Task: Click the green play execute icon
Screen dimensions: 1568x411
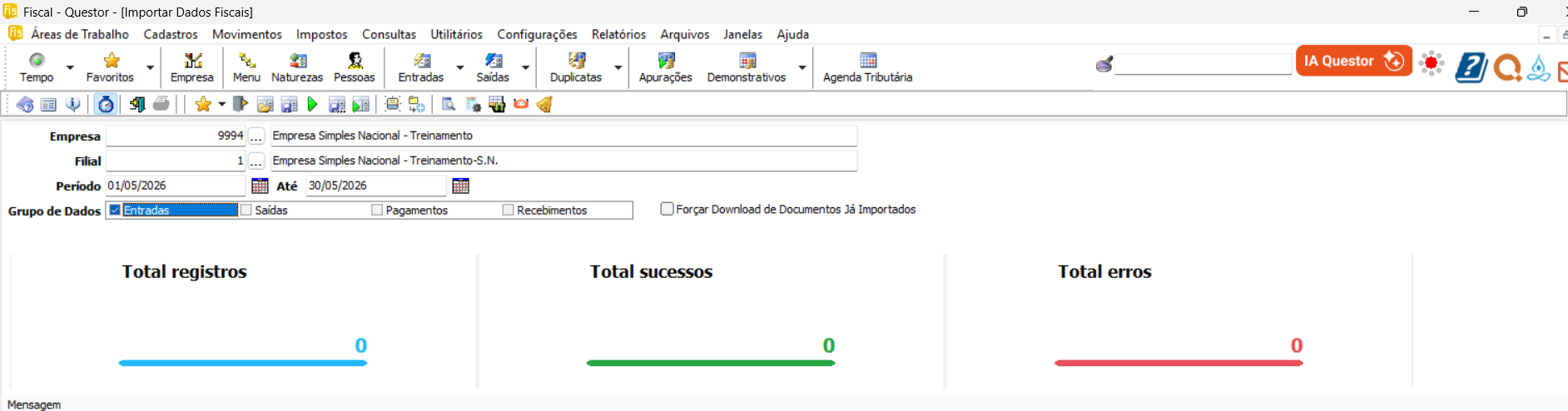Action: [x=312, y=104]
